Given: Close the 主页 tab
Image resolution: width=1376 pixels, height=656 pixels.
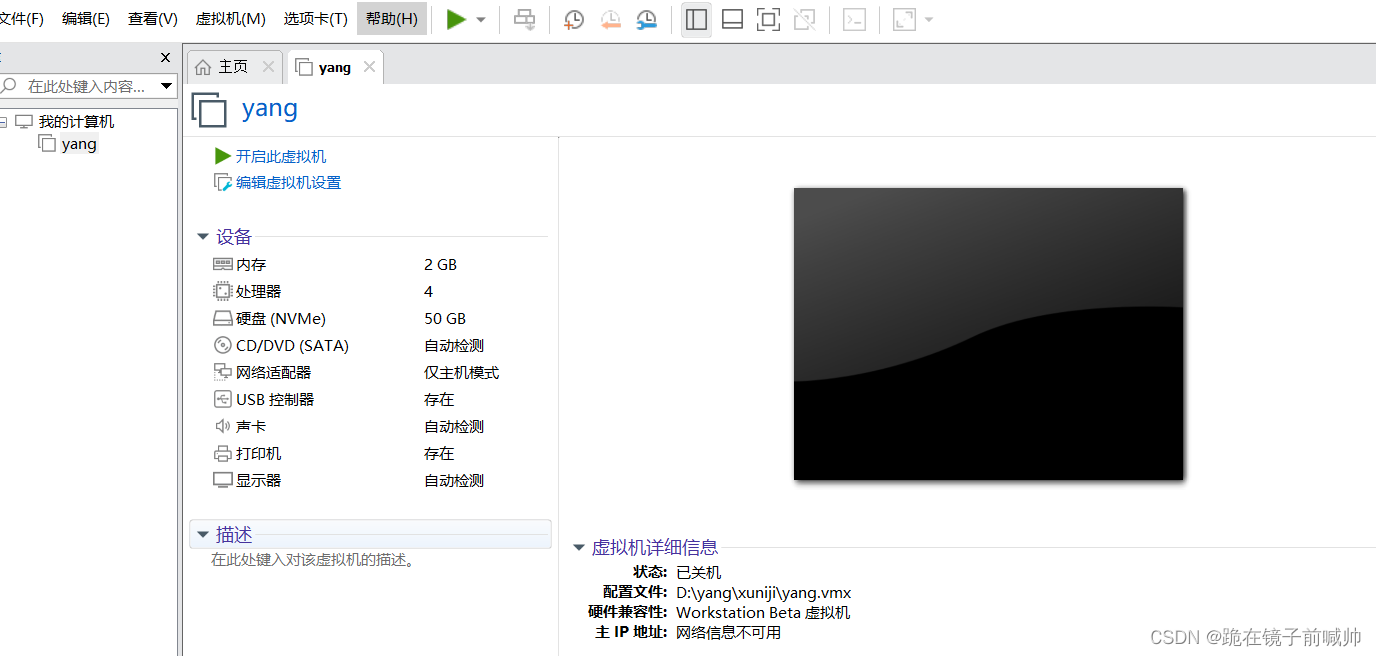Looking at the screenshot, I should pyautogui.click(x=268, y=67).
